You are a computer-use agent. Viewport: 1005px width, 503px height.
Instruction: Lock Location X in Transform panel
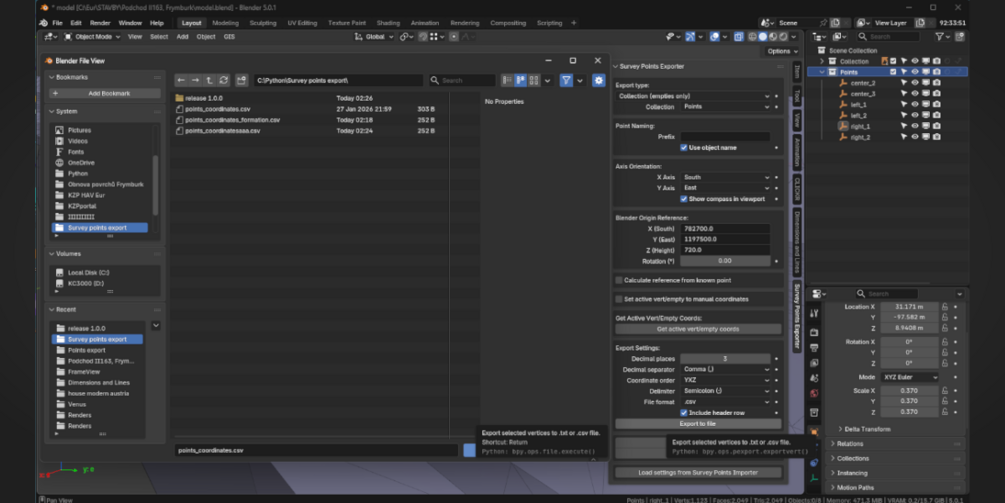945,307
